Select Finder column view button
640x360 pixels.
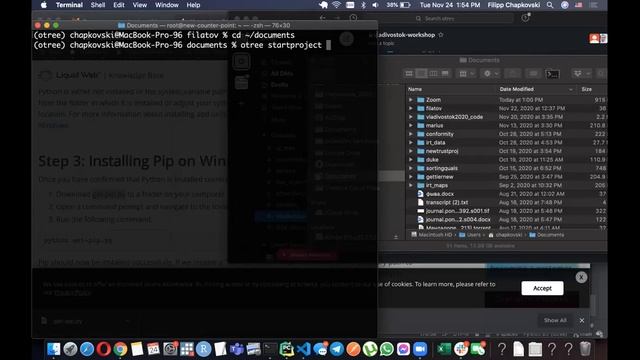click(x=433, y=73)
